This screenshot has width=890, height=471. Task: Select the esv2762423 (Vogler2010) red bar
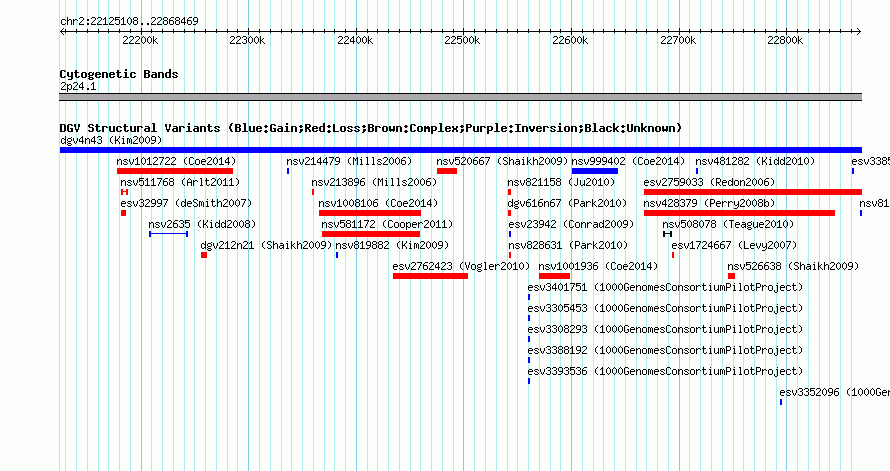(430, 276)
